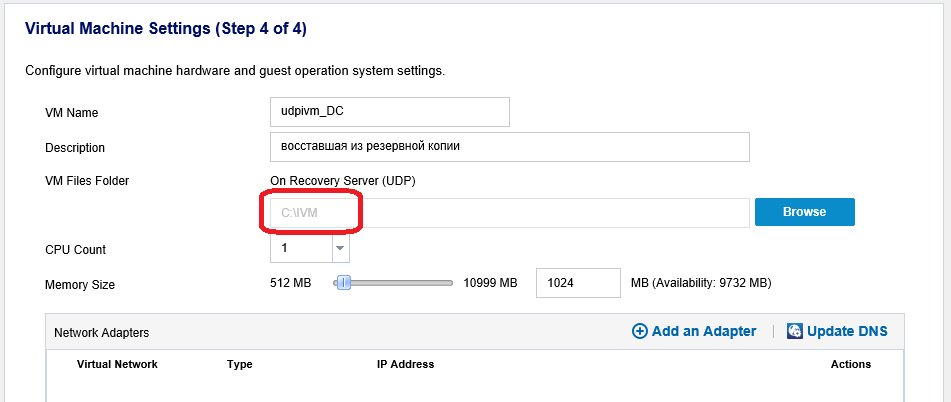Click the 512 MB minimum label

[x=291, y=283]
